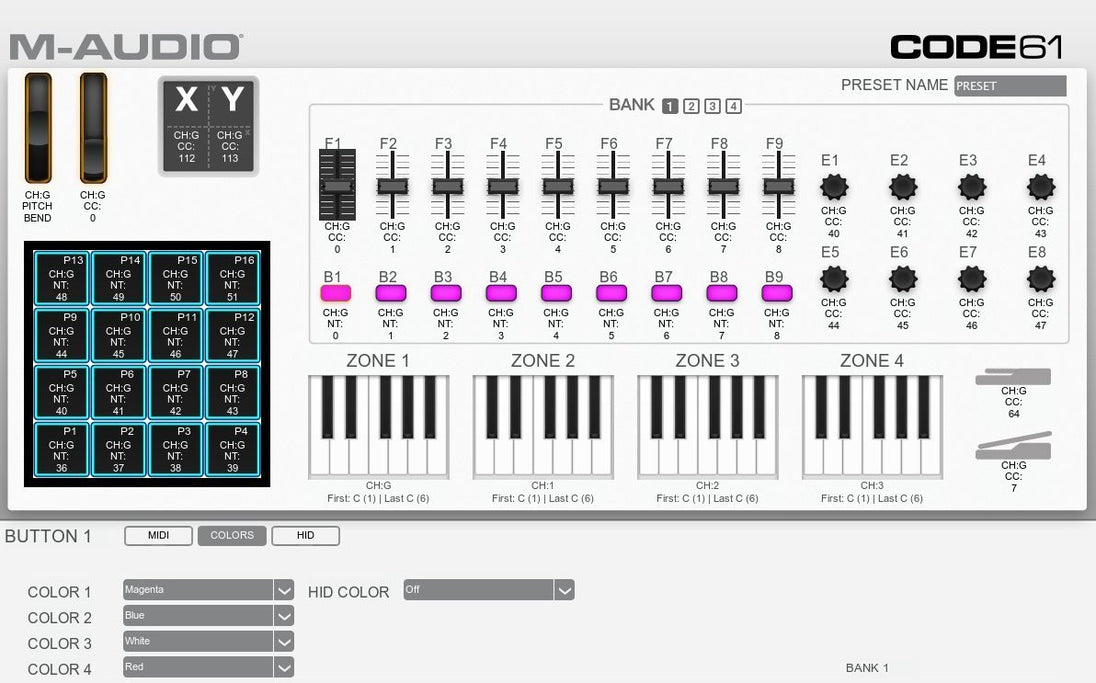Select magenta button B3
This screenshot has width=1096, height=683.
pos(446,293)
